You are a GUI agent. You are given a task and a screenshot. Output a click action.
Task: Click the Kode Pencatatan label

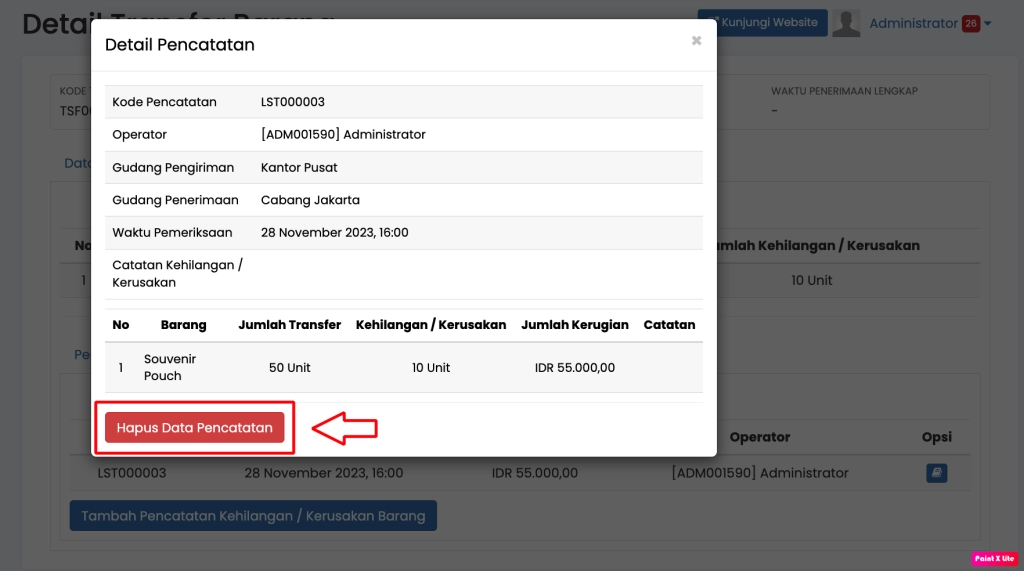(165, 102)
